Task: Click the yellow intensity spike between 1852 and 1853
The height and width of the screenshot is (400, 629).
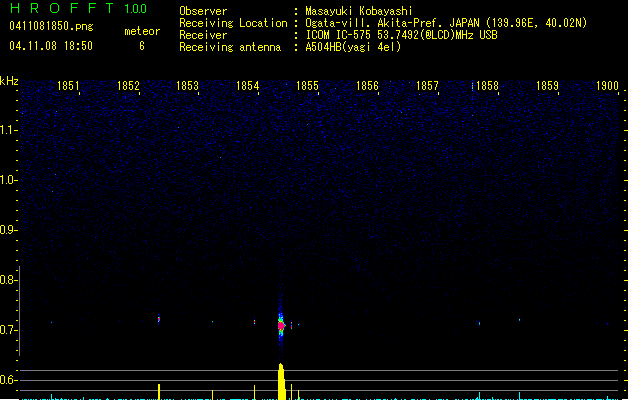Action: [x=159, y=392]
